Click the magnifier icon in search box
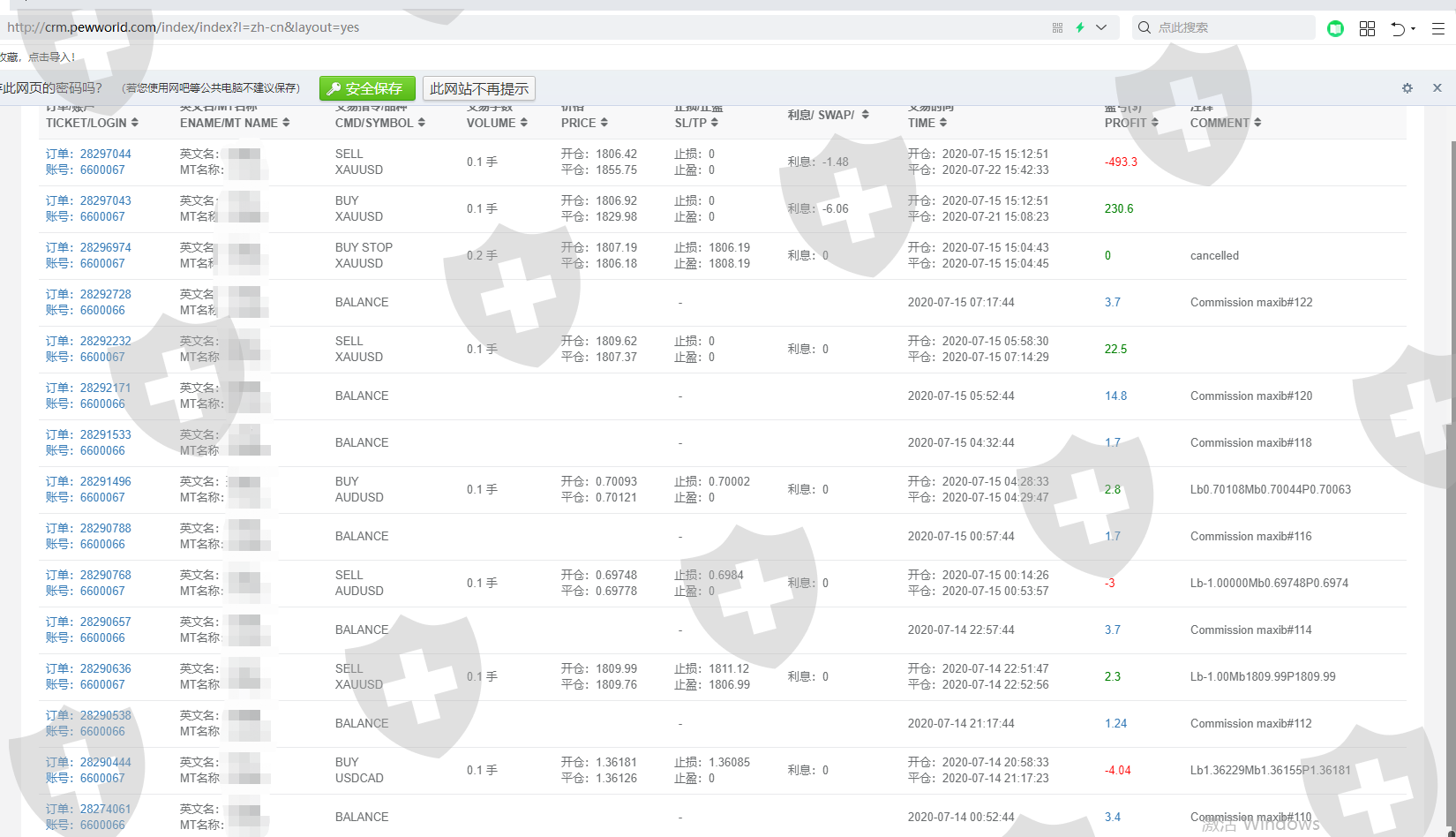The height and width of the screenshot is (837, 1456). (1145, 27)
